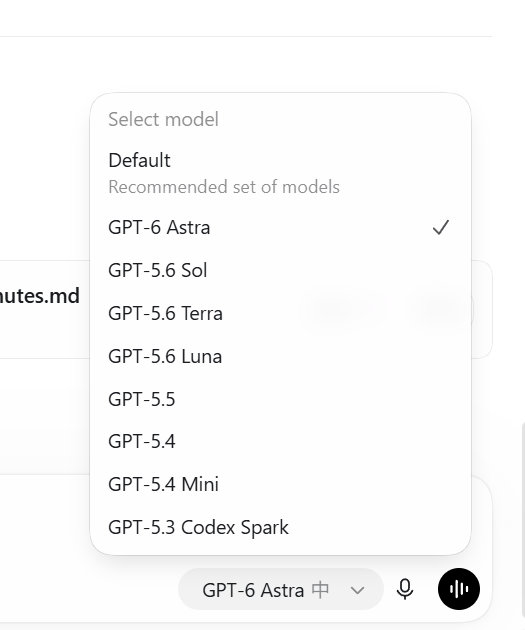Pick GPT-5.6 Luna in the list

pyautogui.click(x=280, y=356)
